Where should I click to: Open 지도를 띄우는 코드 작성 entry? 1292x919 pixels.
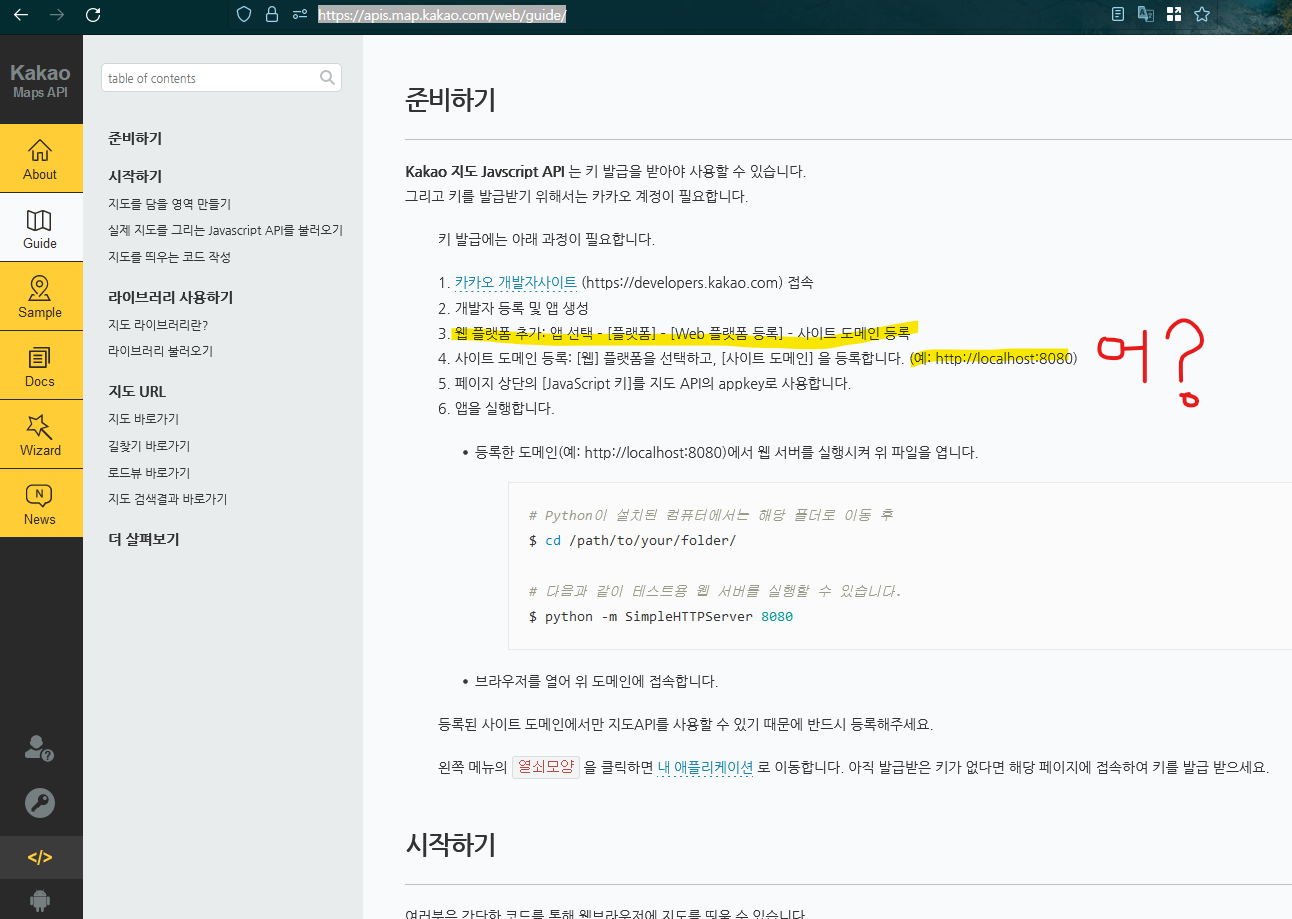pyautogui.click(x=169, y=257)
